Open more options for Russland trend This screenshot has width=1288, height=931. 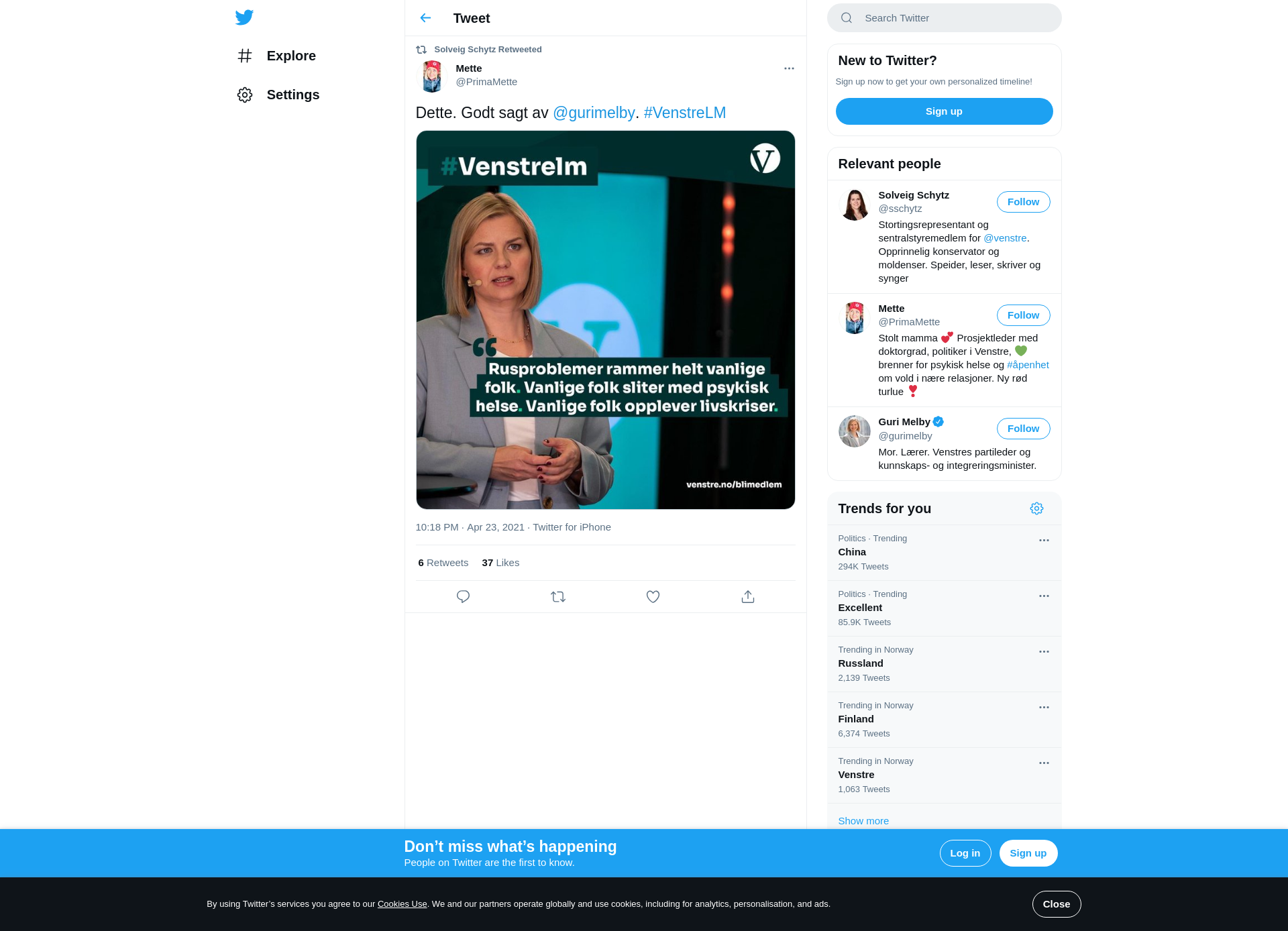pyautogui.click(x=1044, y=651)
